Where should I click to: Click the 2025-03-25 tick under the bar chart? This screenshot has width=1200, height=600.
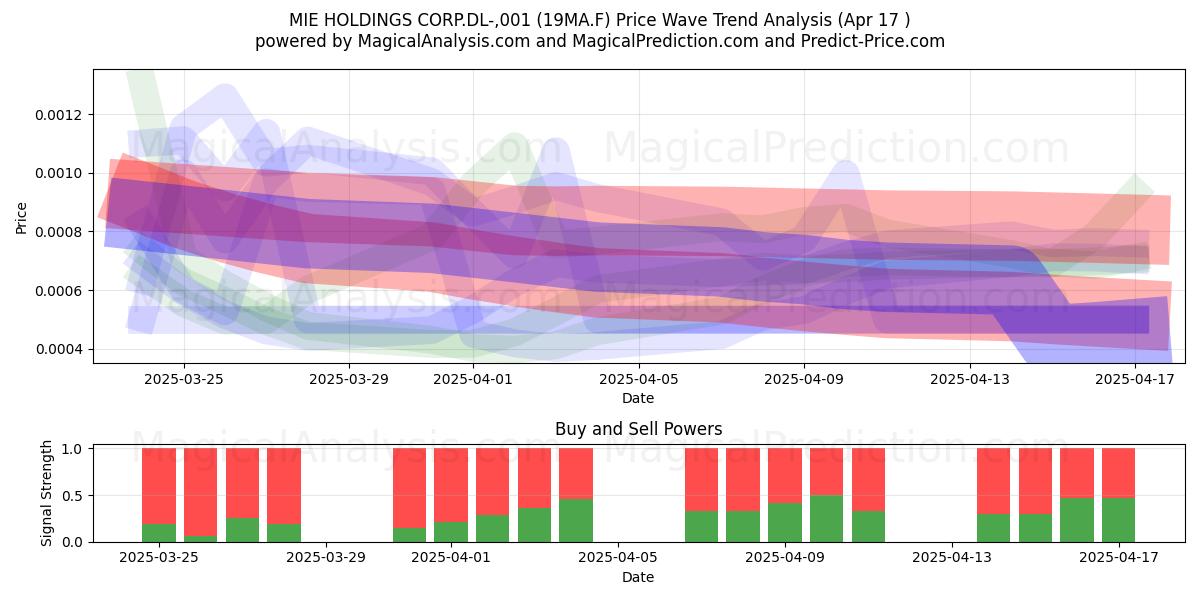pos(159,558)
